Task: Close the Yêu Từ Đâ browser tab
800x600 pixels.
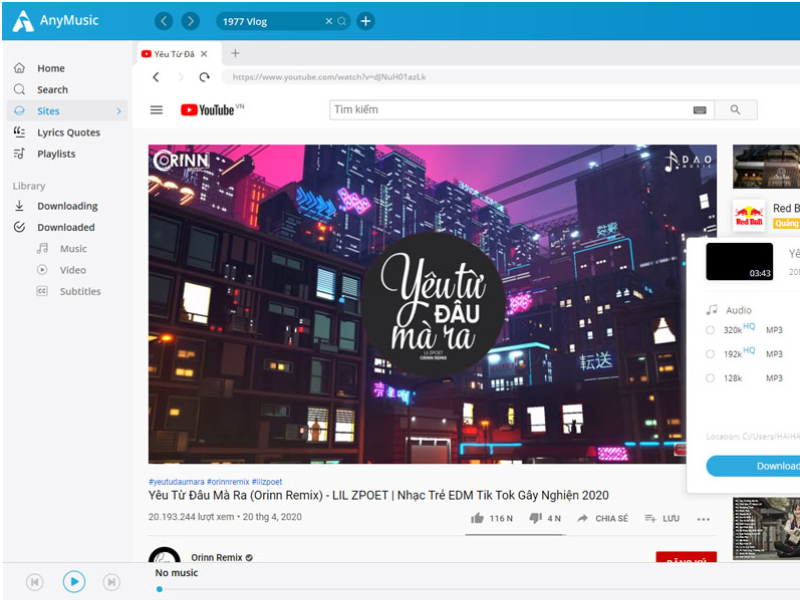Action: click(204, 54)
